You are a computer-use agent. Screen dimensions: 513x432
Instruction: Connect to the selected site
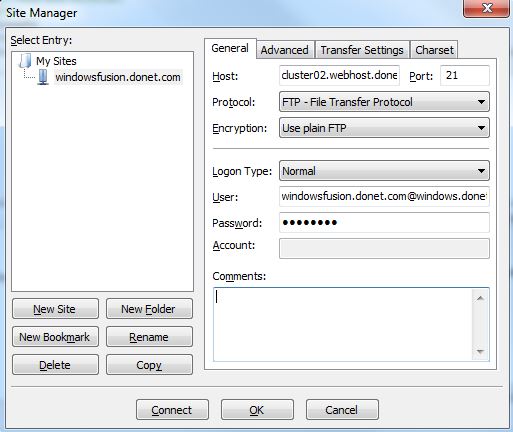[172, 410]
